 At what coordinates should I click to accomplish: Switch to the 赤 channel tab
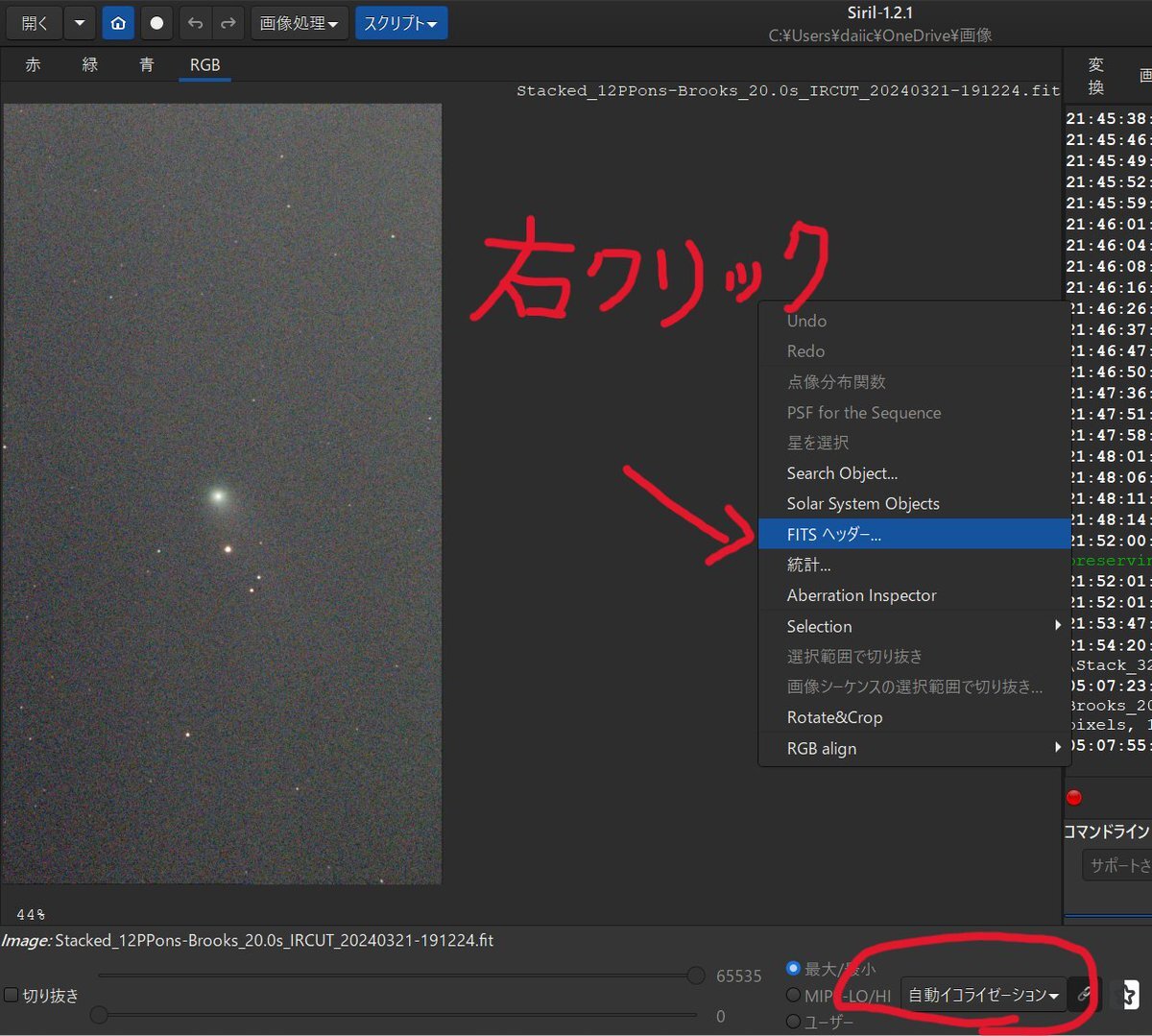click(x=33, y=64)
